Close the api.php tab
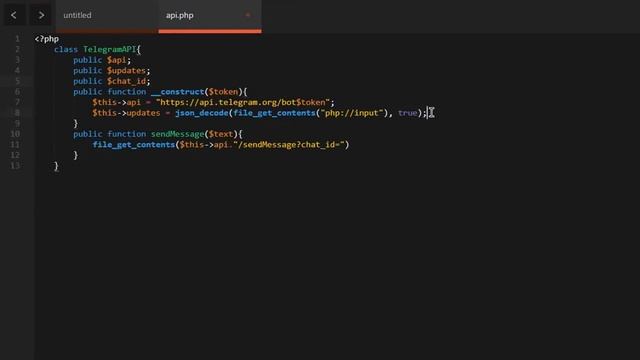Image resolution: width=640 pixels, height=360 pixels. (x=248, y=15)
